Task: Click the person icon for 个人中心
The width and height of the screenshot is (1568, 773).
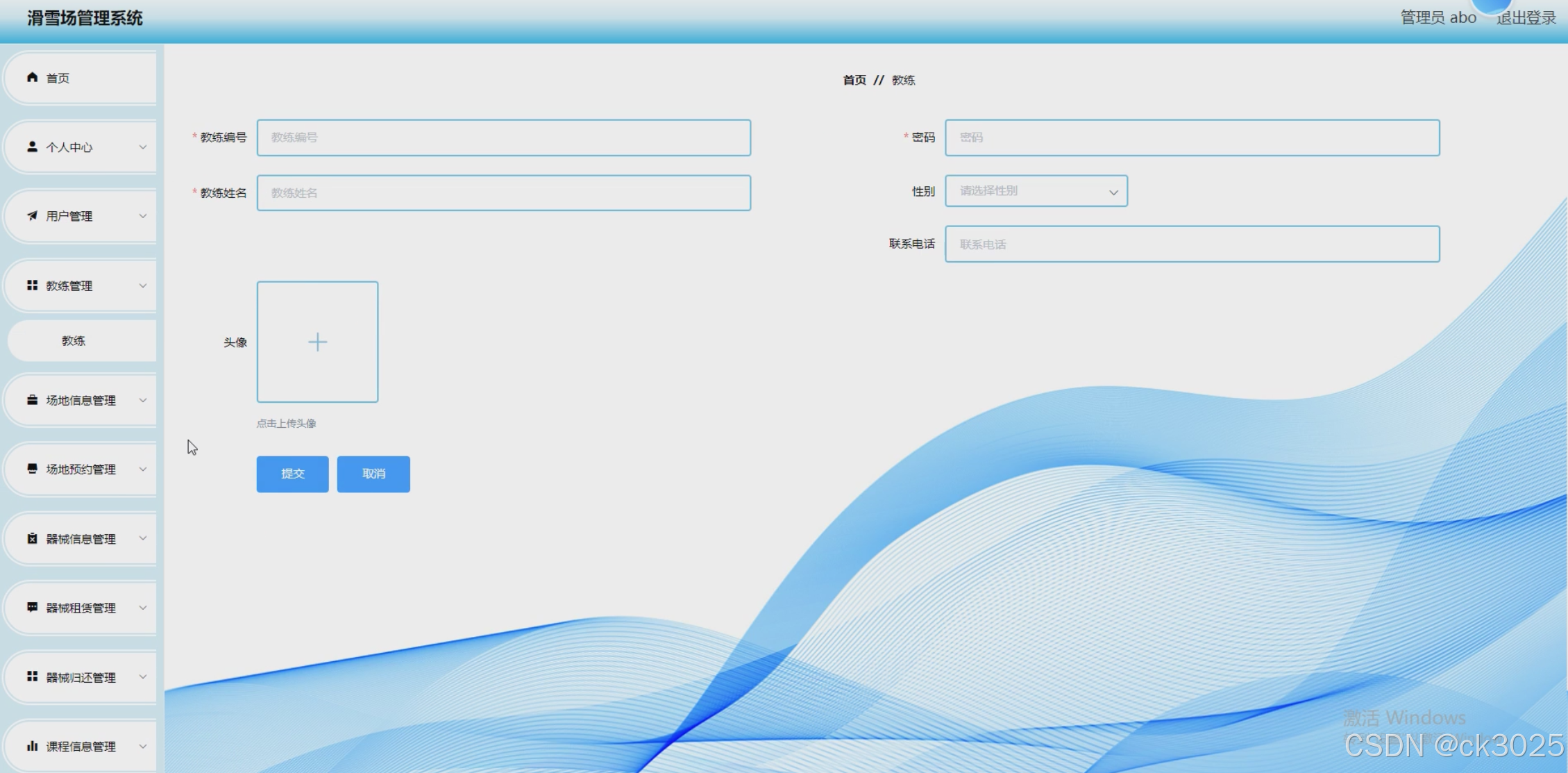Action: pos(32,147)
